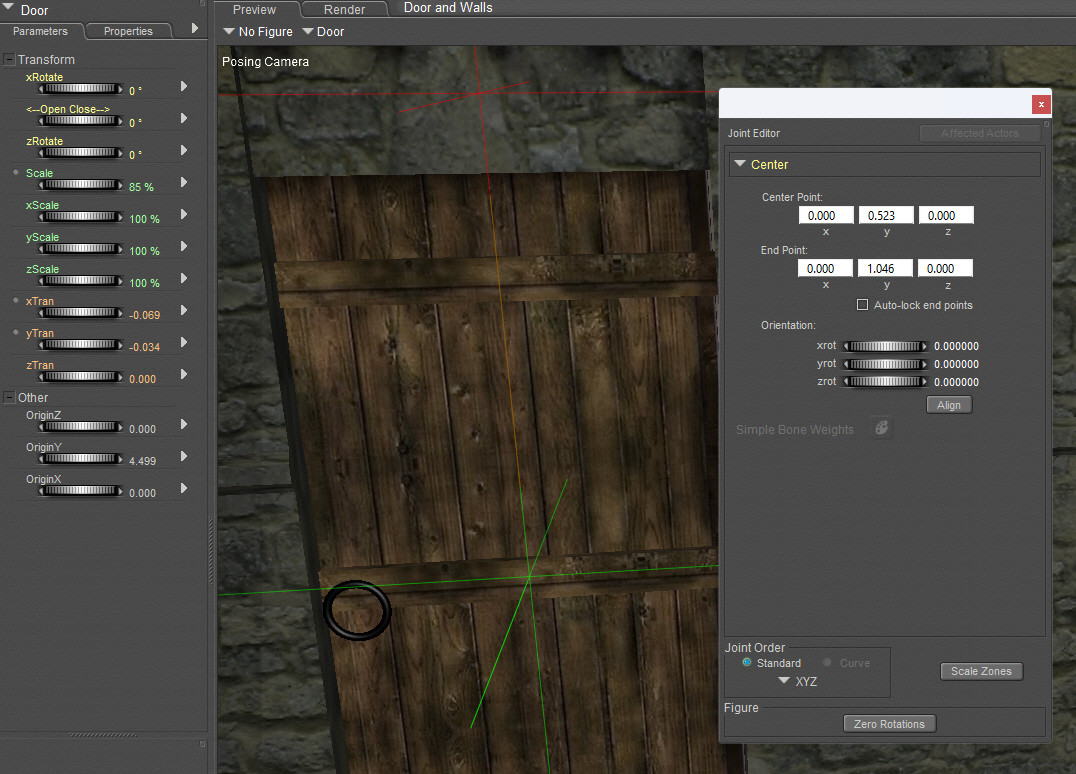Click the End Point y field
This screenshot has width=1076, height=774.
(885, 268)
